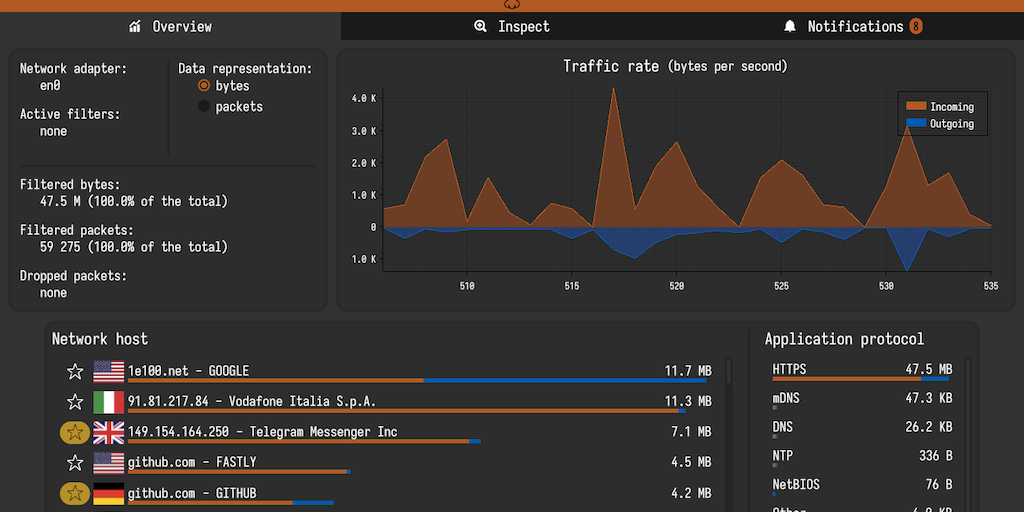Screen dimensions: 1024x512
Task: Select the HTTPS application protocol entry
Action: pyautogui.click(x=861, y=371)
